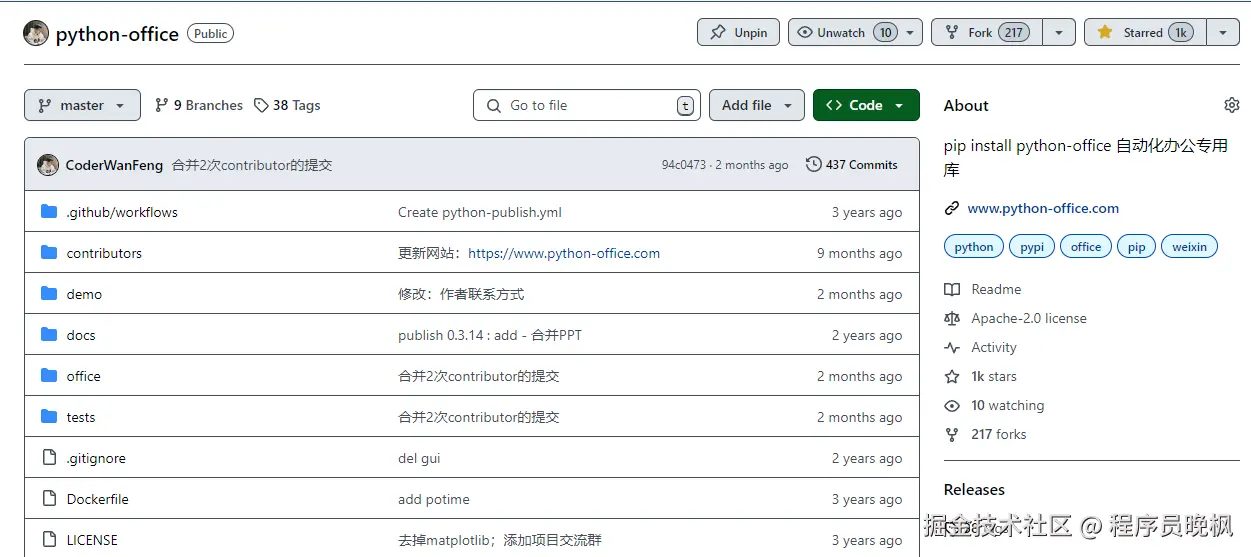
Task: Select the pypi topic tag
Action: point(1032,246)
